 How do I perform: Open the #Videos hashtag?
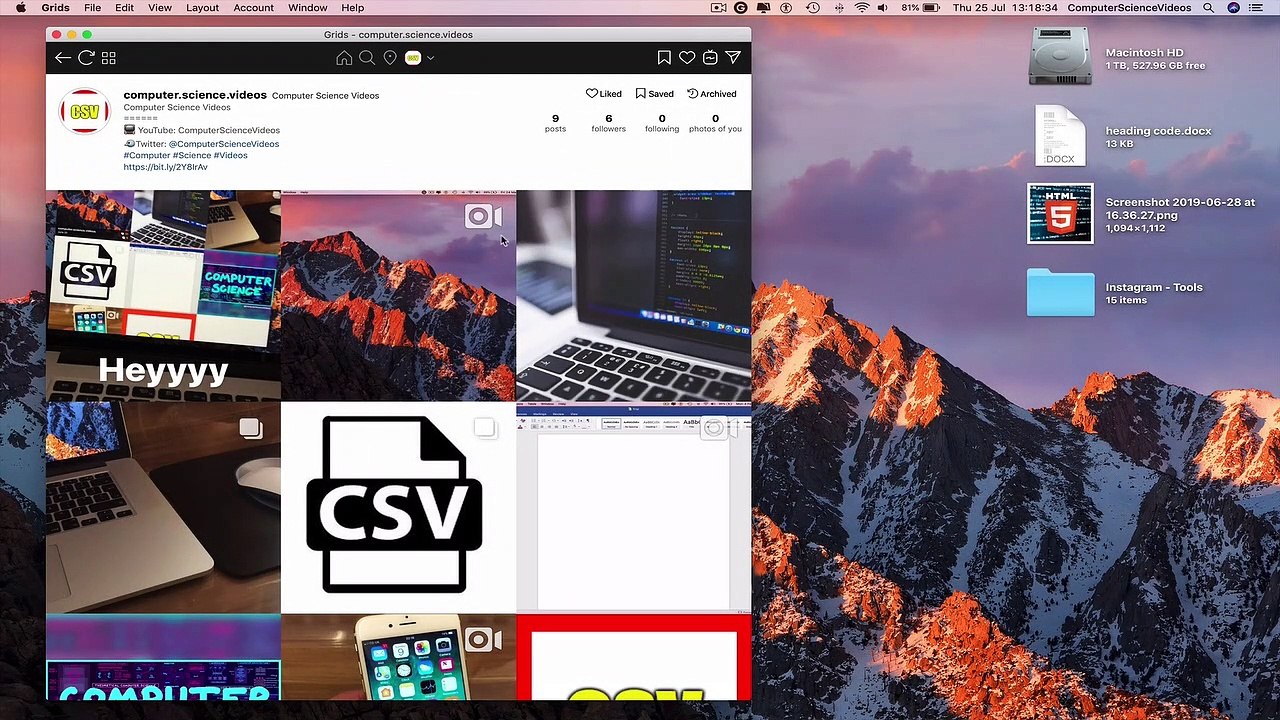(230, 155)
